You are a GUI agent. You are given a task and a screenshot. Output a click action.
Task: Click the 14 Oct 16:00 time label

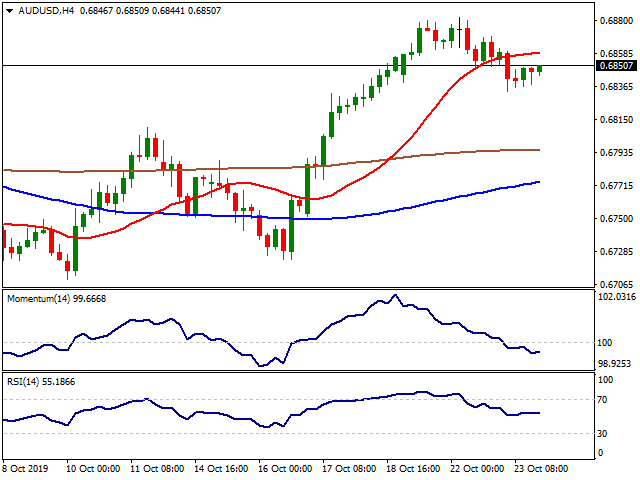[x=221, y=469]
